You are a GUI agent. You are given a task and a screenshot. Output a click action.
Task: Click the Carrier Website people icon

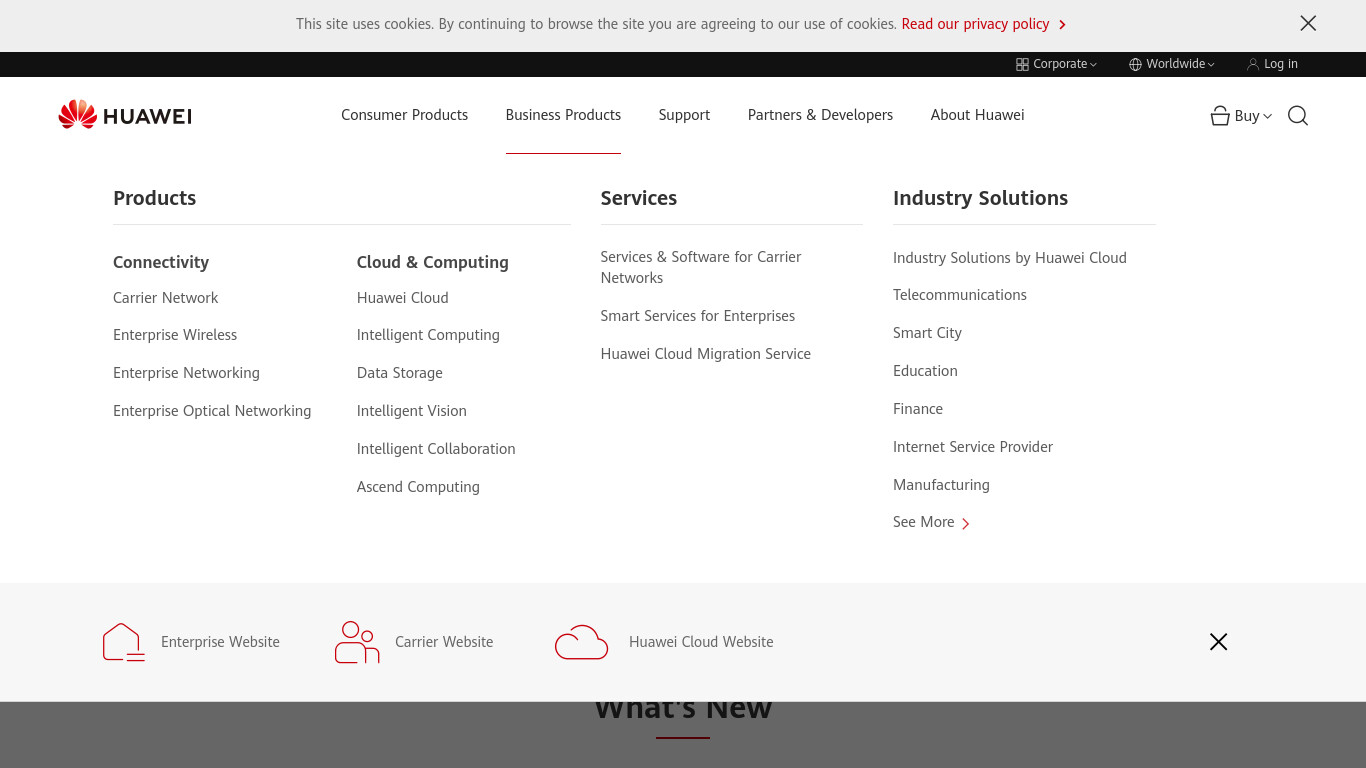357,642
